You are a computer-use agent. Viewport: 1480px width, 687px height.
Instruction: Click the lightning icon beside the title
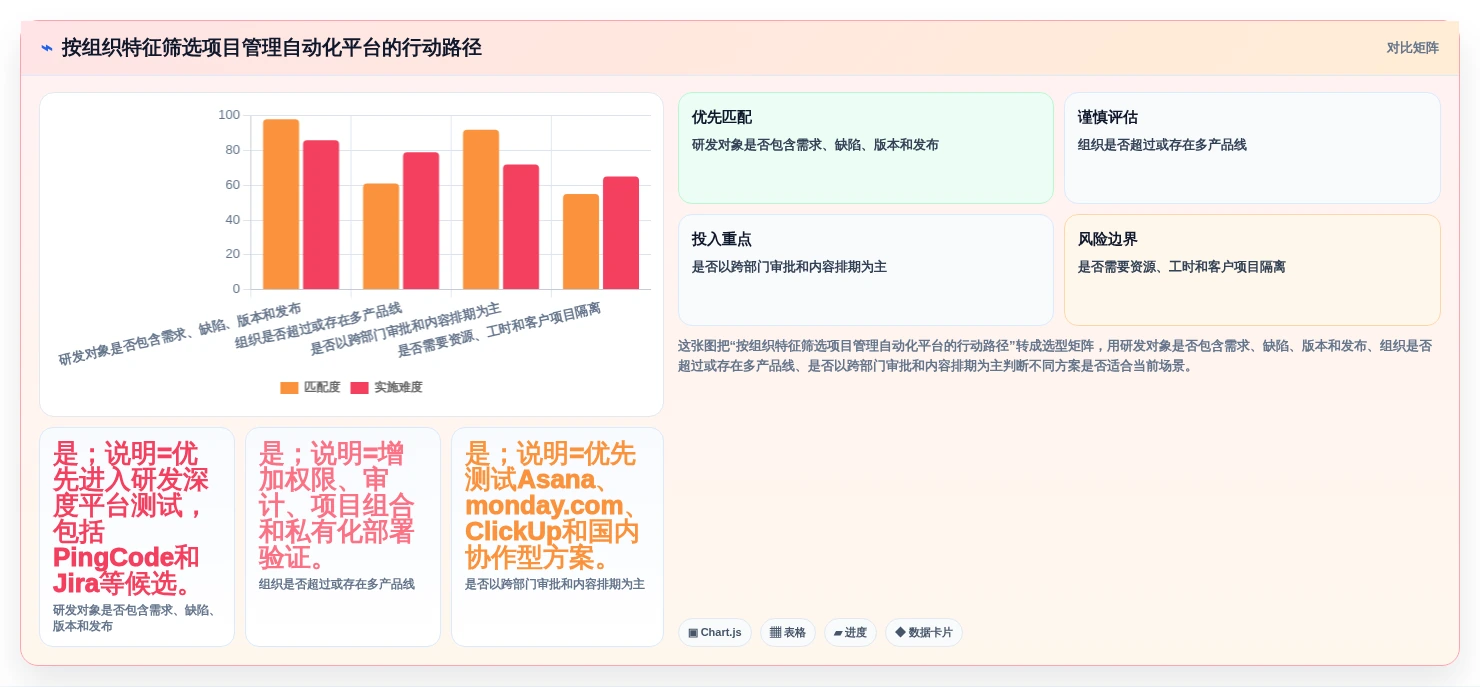coord(47,48)
